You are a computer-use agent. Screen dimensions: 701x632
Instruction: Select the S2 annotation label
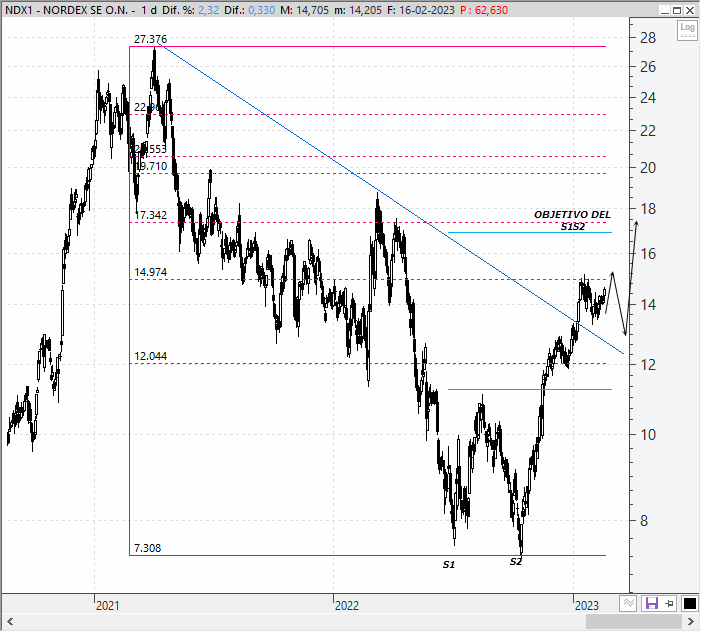tap(516, 562)
